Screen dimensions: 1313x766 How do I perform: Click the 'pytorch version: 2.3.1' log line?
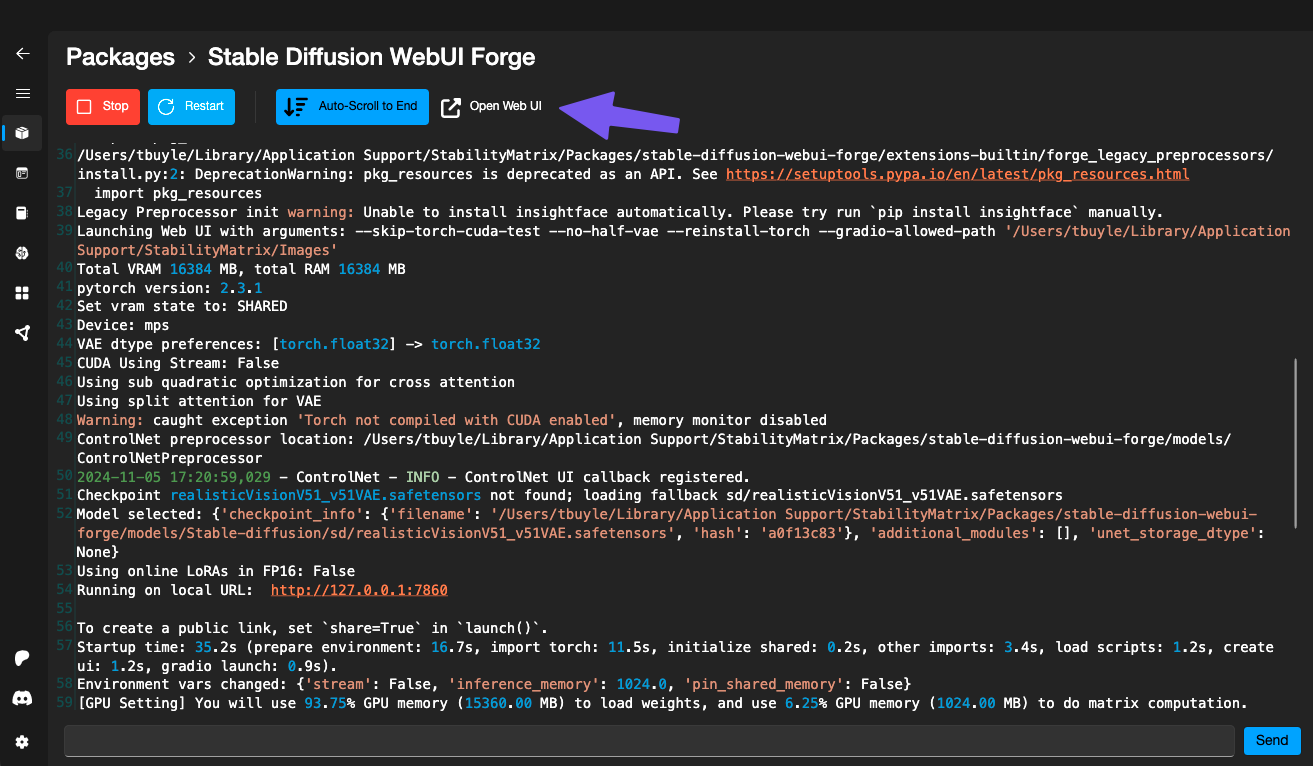pos(169,288)
